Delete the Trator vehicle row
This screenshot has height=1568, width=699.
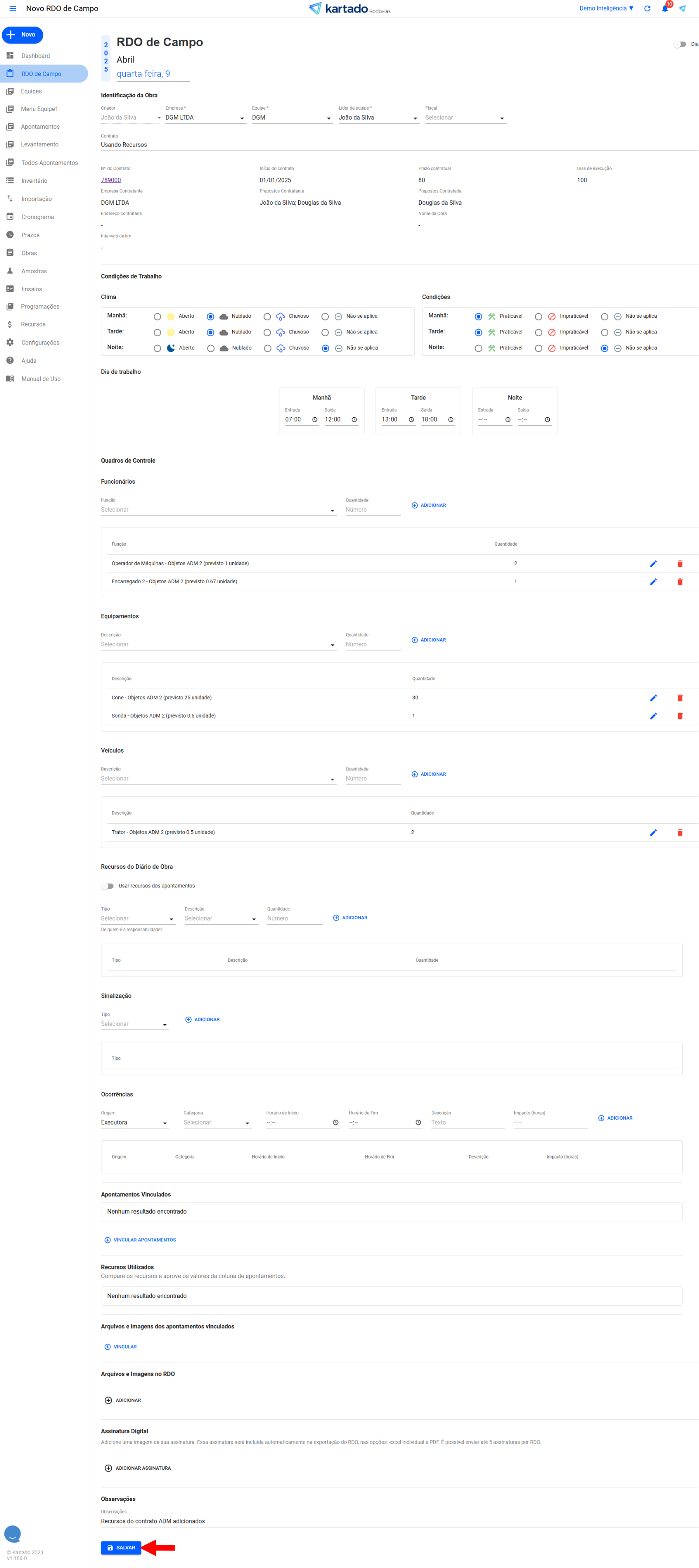pos(679,833)
